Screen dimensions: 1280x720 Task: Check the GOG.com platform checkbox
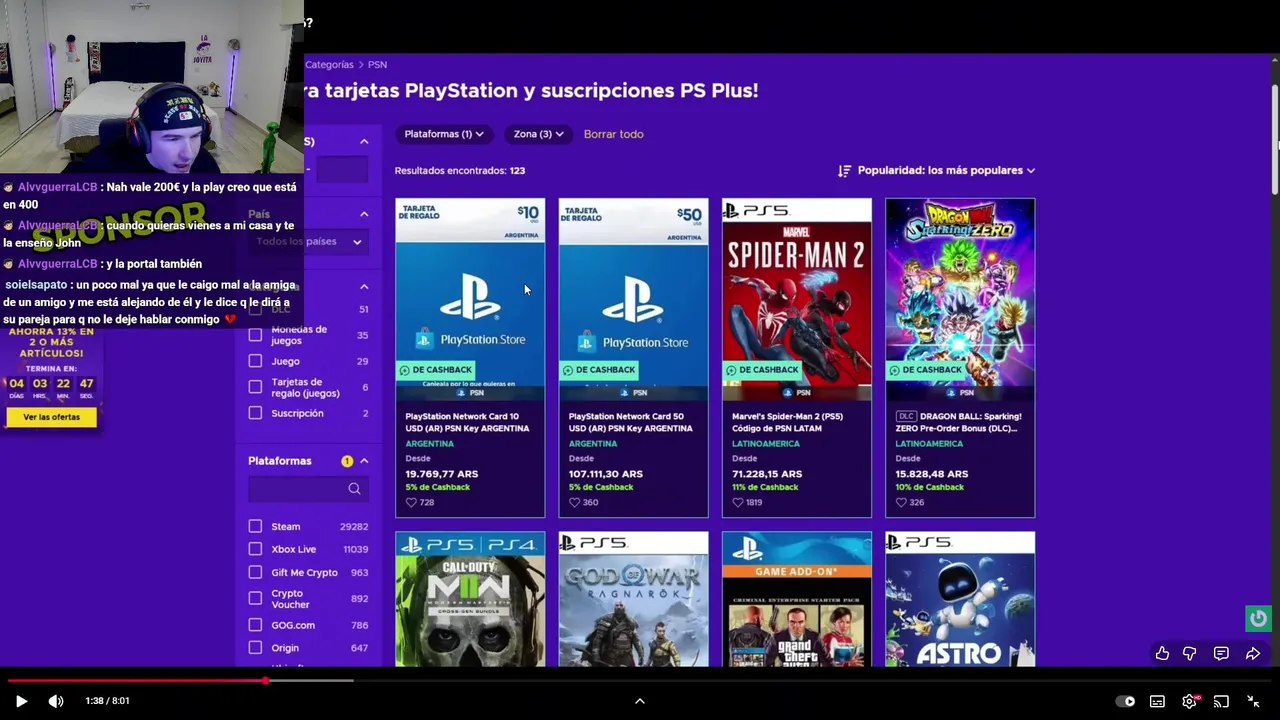tap(255, 625)
